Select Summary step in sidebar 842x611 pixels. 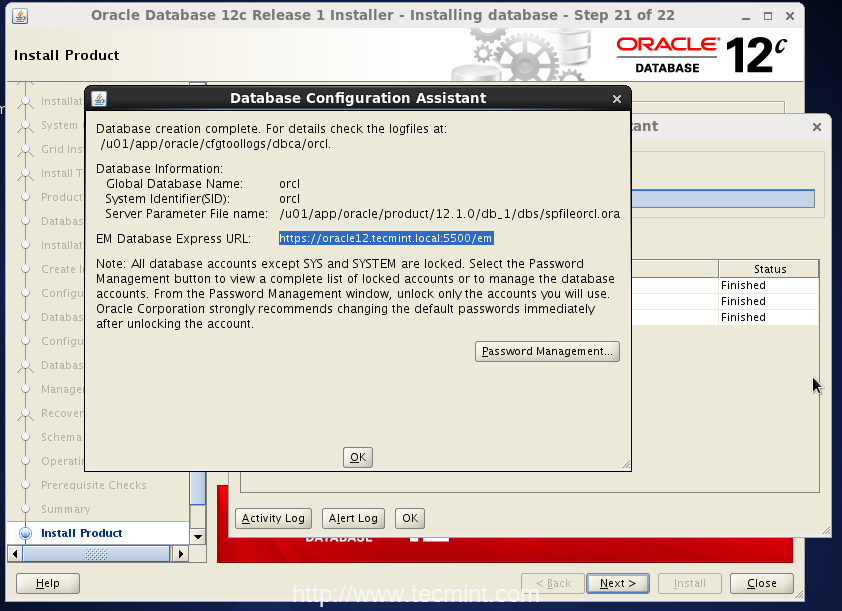tap(66, 509)
